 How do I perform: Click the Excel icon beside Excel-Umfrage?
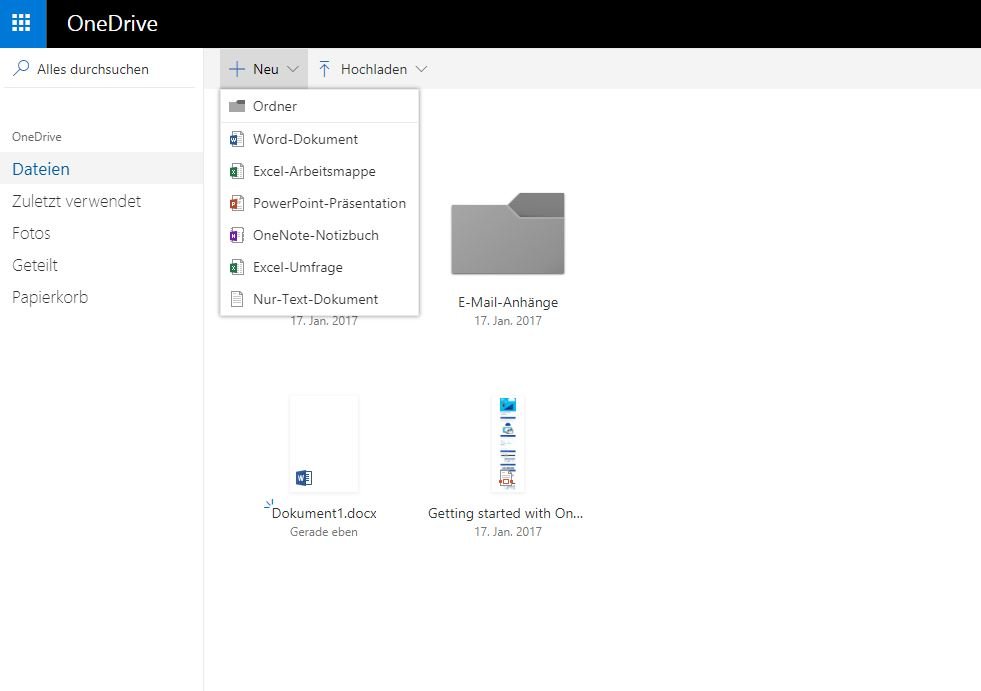coord(236,267)
